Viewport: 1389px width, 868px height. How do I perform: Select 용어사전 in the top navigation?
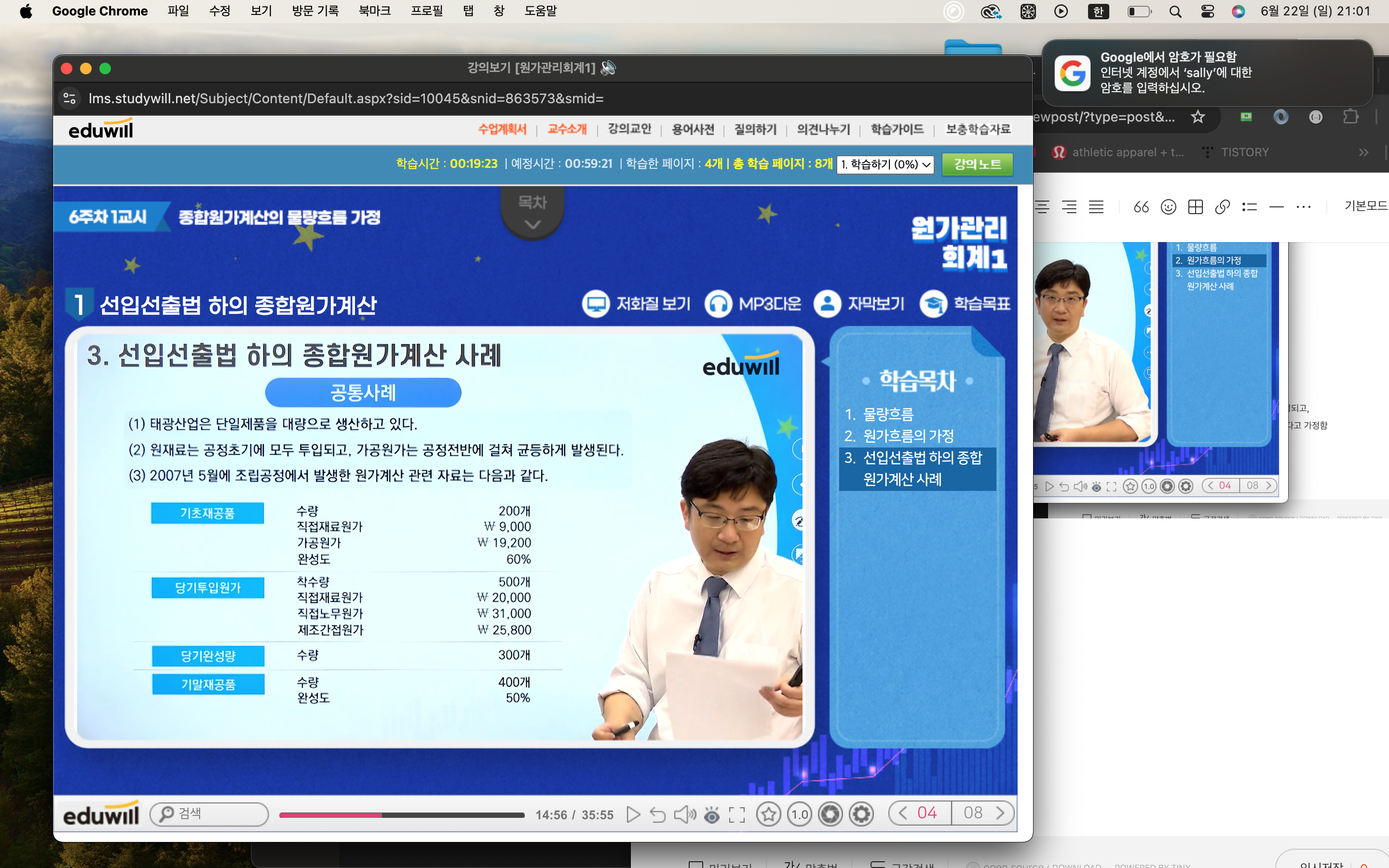tap(693, 129)
